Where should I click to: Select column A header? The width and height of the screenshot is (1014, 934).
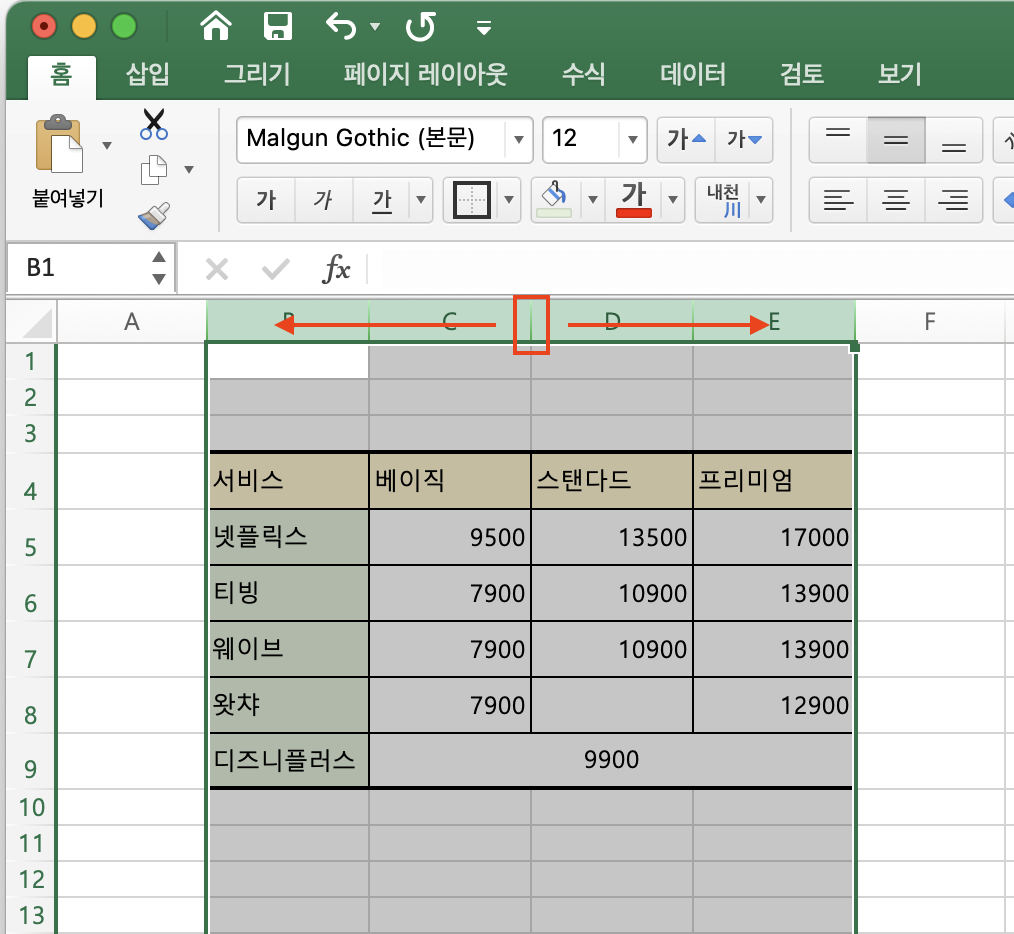click(132, 321)
